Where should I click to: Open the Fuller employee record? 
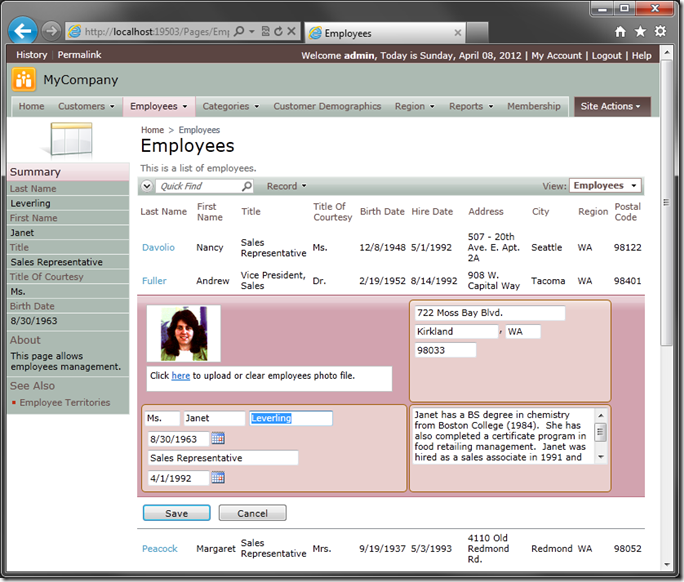coord(154,281)
